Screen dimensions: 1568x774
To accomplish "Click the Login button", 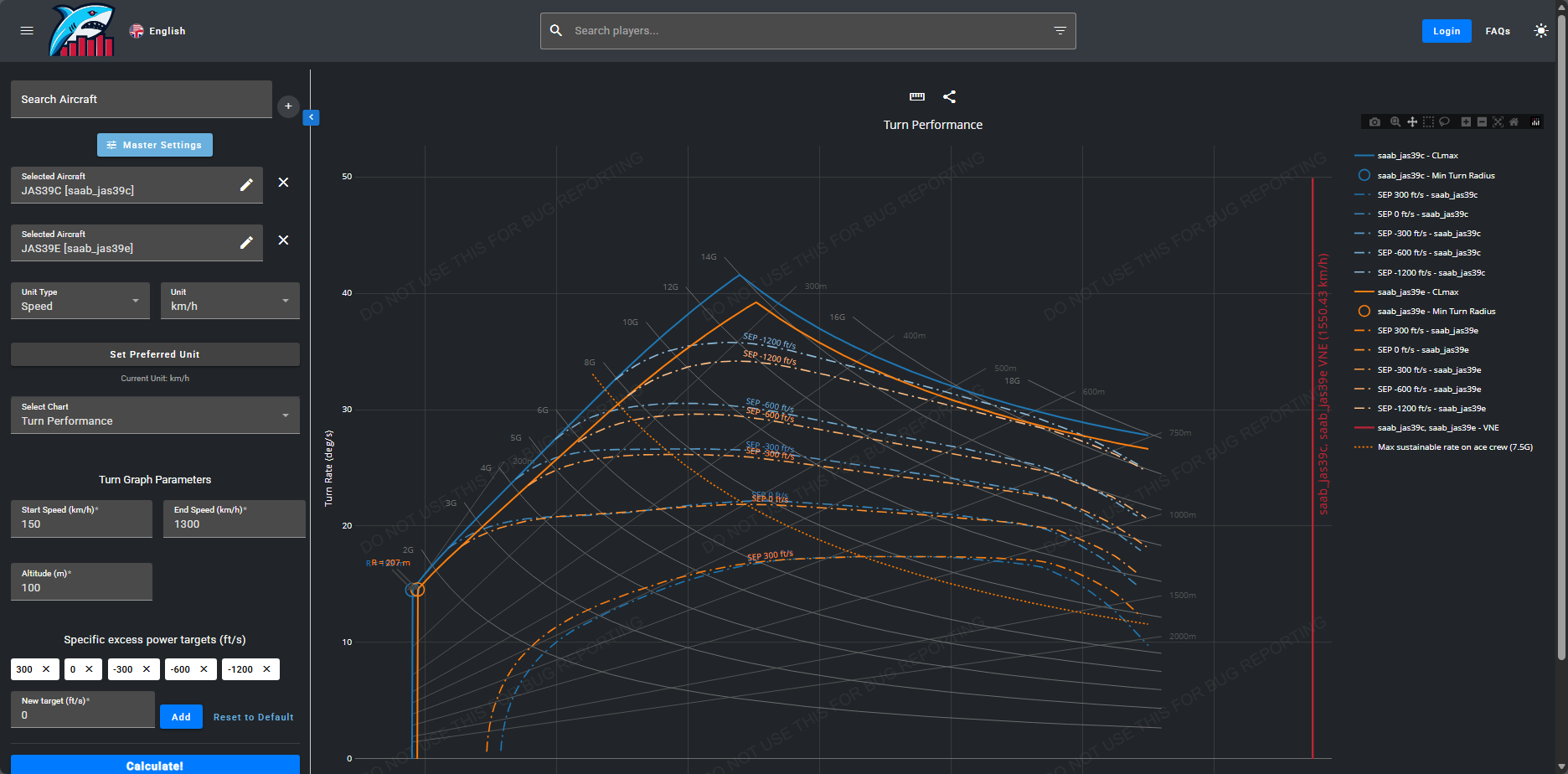I will tap(1447, 31).
